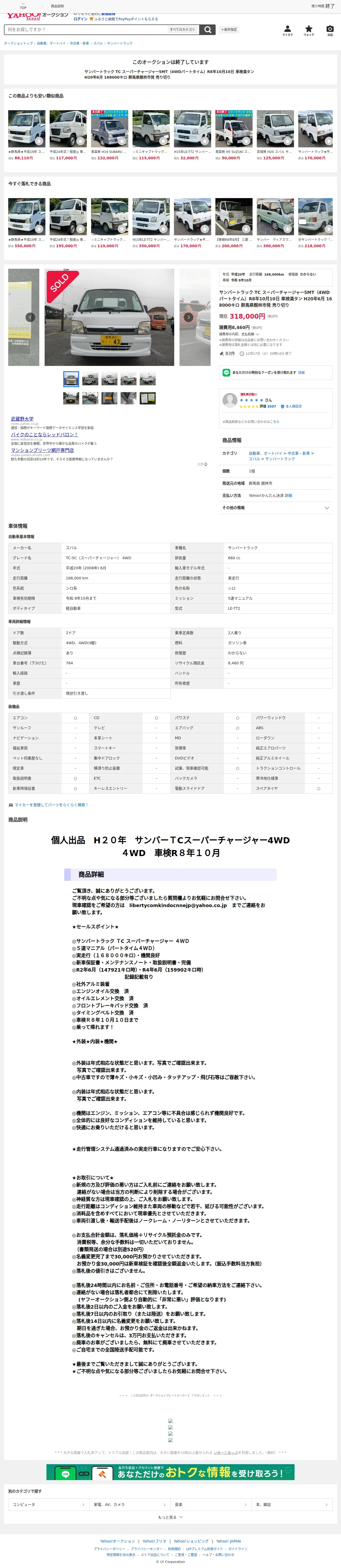Screen dimensions: 341x1568
Task: Click 自動車、オートバイ breadcrumb link
Action: click(x=51, y=43)
